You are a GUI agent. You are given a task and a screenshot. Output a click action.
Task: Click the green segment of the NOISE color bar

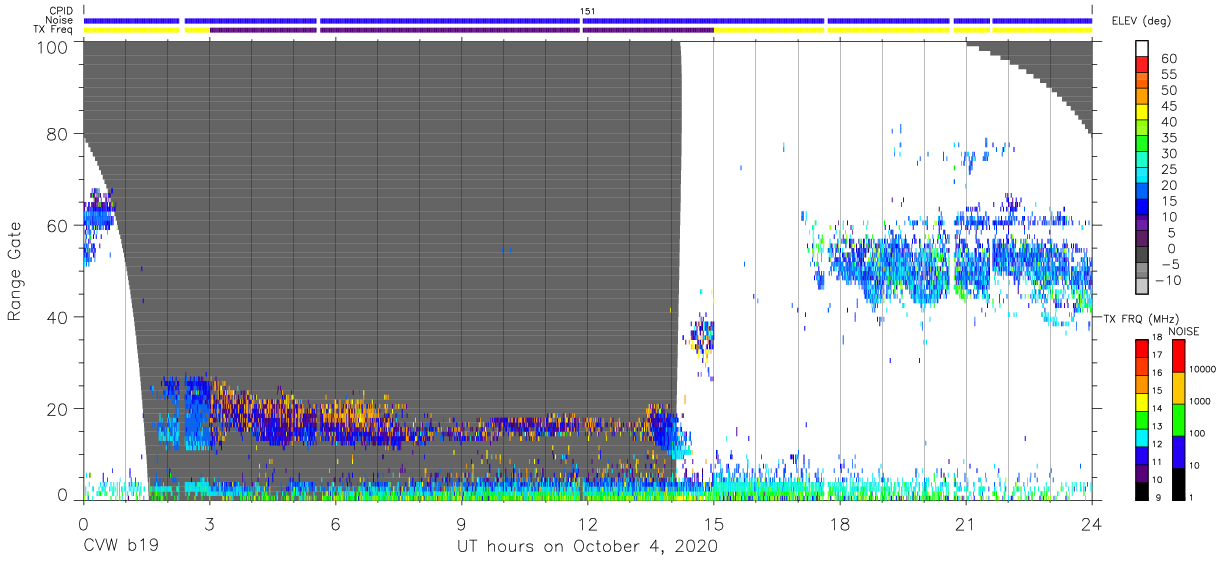click(1177, 420)
